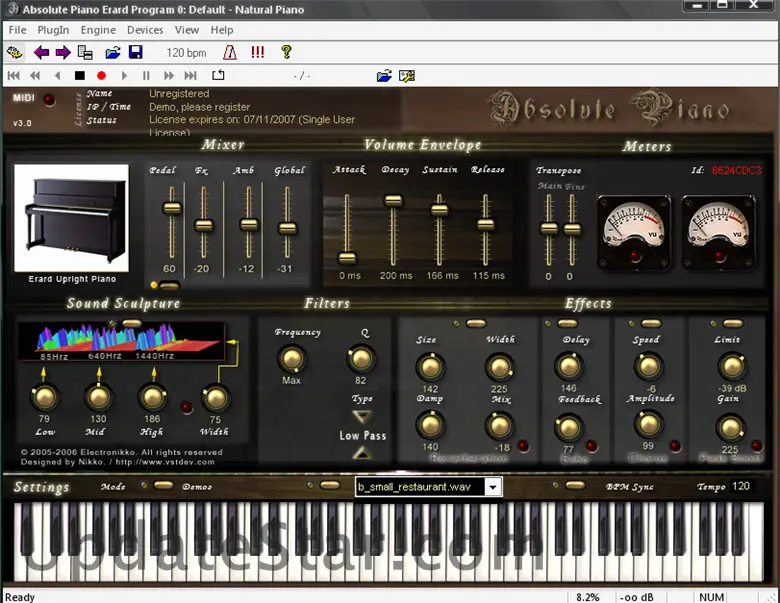Open the Help menu
The height and width of the screenshot is (603, 780).
[x=221, y=30]
